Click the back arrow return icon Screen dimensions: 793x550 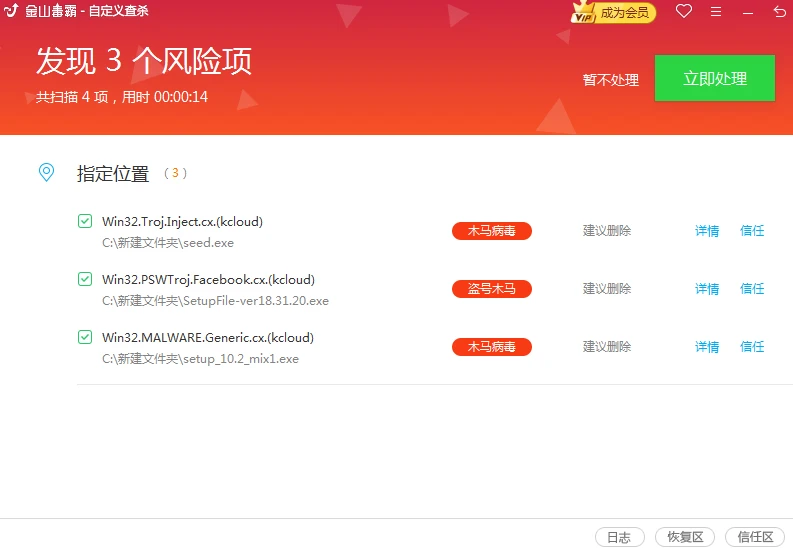[x=779, y=11]
